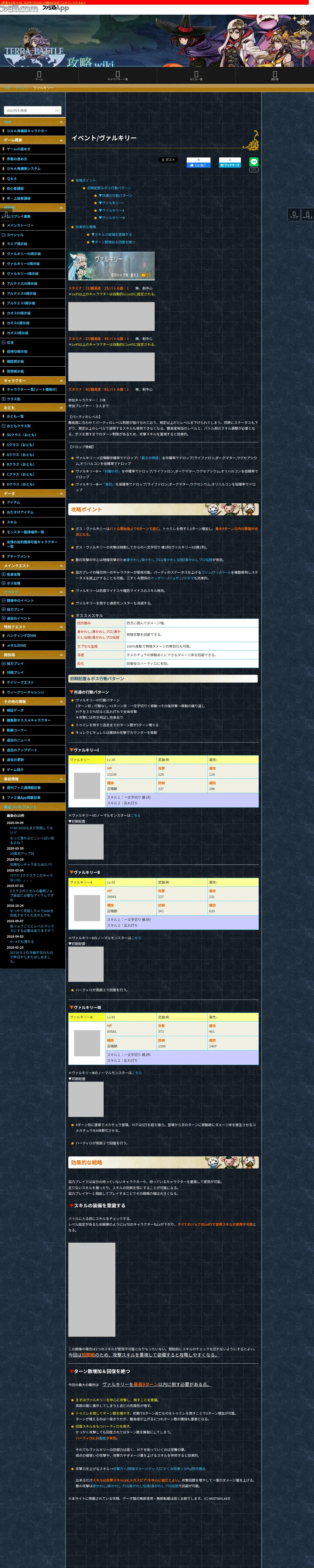Expand the ボス攻略 sidebar tree node
The height and width of the screenshot is (1568, 314).
pos(4,583)
